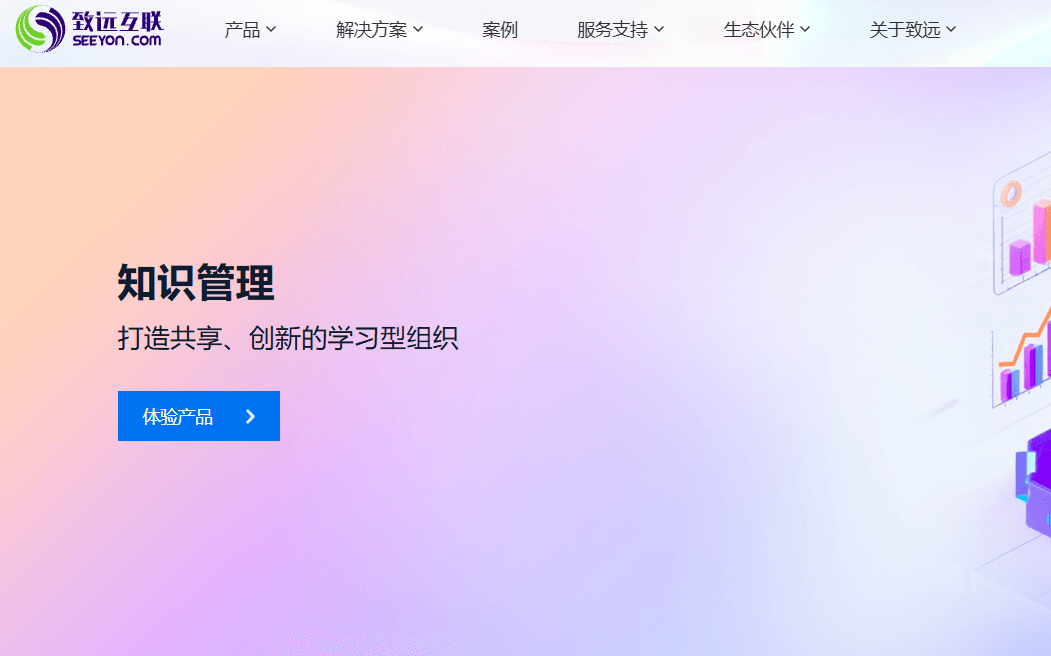Expand the chevron next to 服务支持
1051x656 pixels.
pos(659,29)
